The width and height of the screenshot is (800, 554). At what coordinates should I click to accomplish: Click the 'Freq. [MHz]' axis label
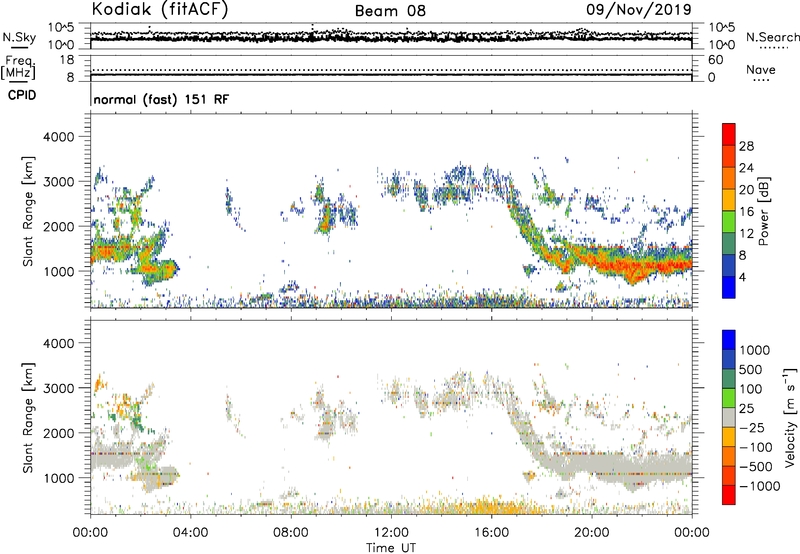point(18,68)
